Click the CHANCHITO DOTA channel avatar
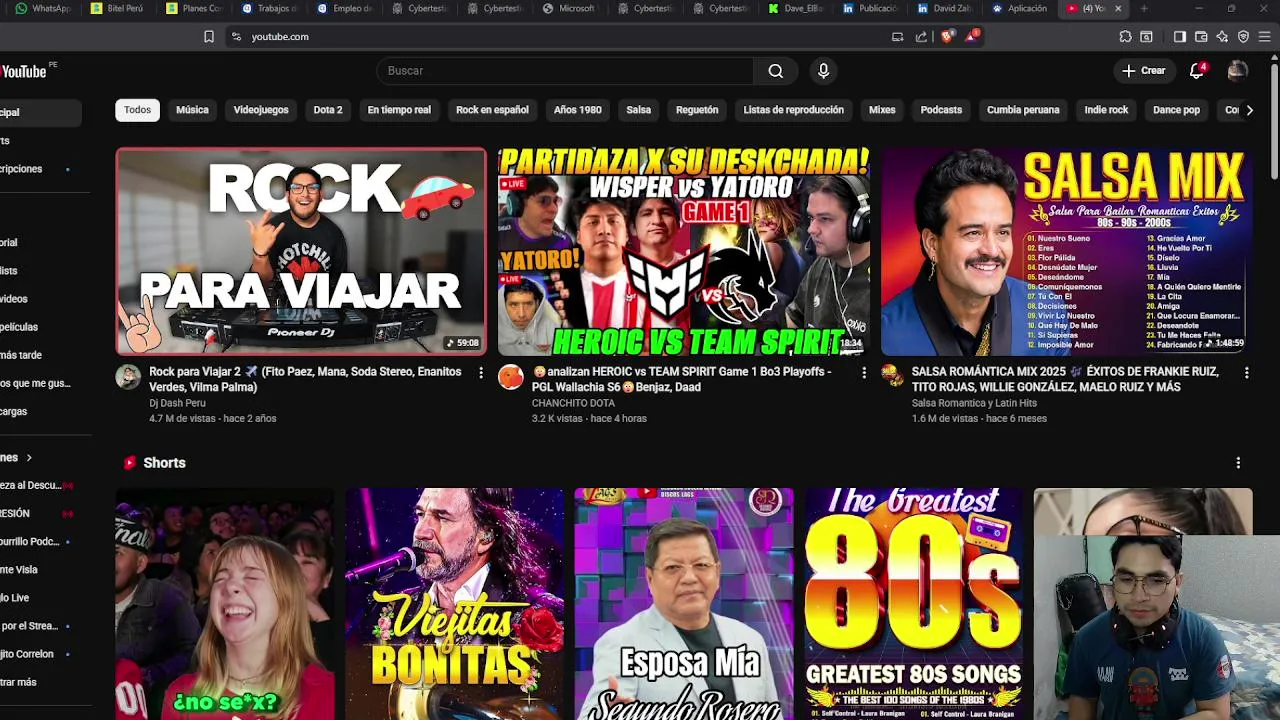1280x720 pixels. click(x=511, y=376)
